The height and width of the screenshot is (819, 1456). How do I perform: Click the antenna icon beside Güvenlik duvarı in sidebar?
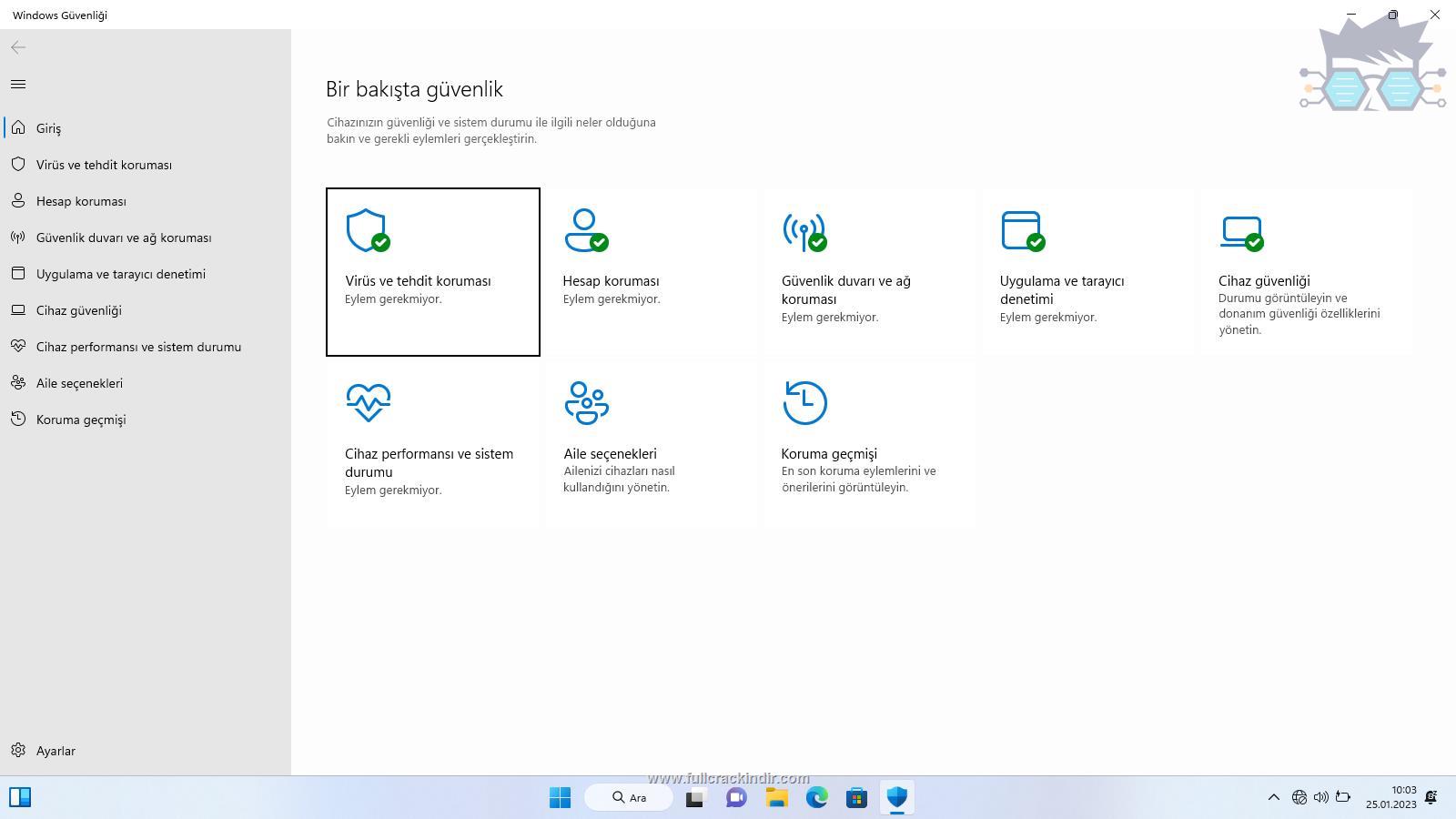coord(18,238)
